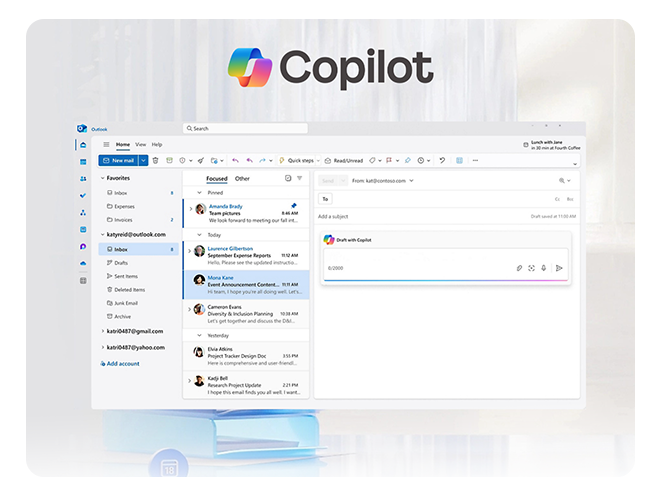
Task: Toggle the hamburger navigation pane button
Action: pyautogui.click(x=106, y=144)
